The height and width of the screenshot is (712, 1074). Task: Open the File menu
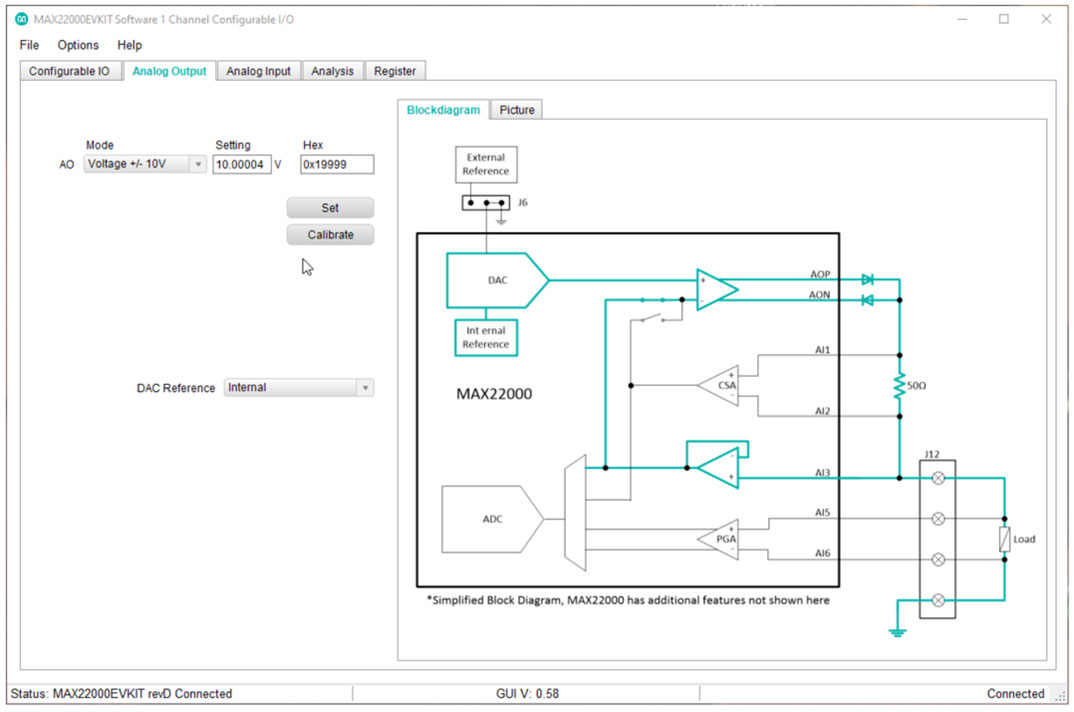[28, 45]
